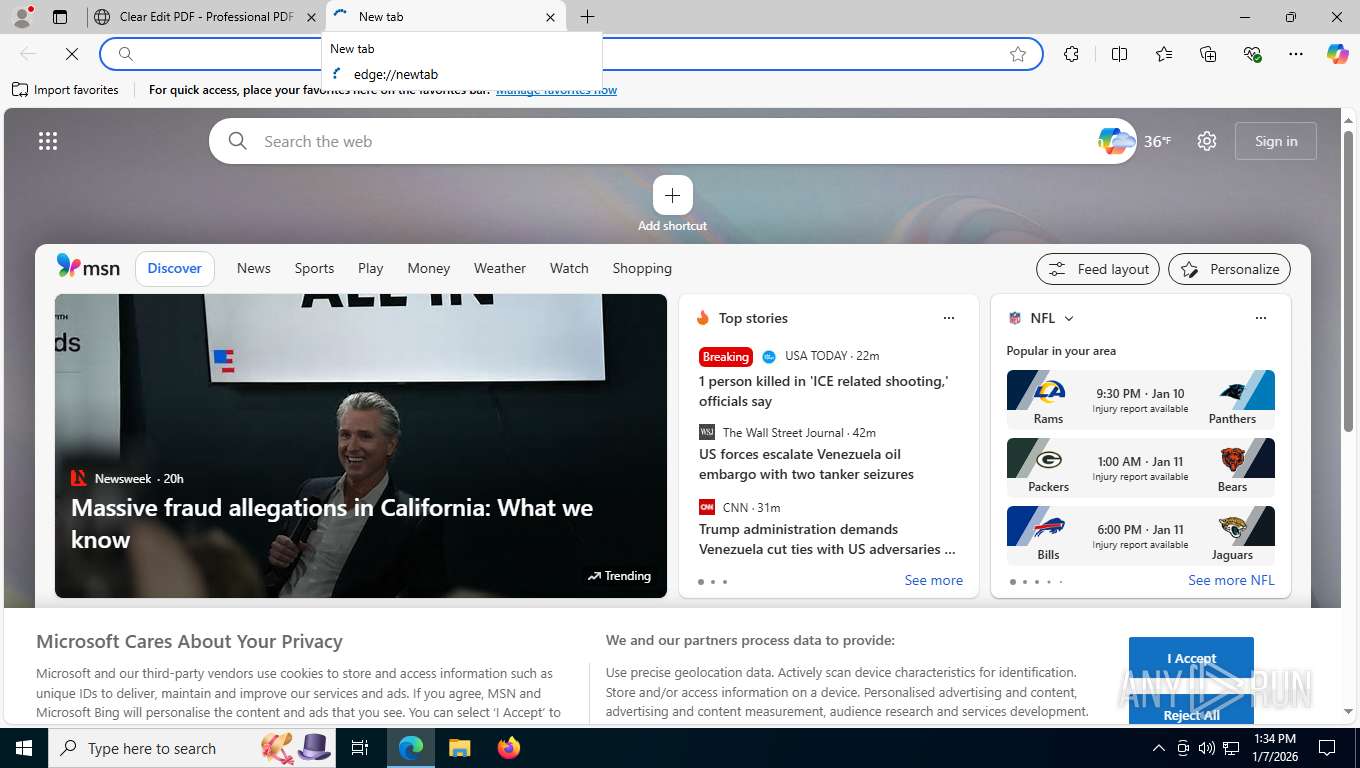Launch Copilot from the toolbar
Viewport: 1360px width, 768px height.
coord(1338,54)
